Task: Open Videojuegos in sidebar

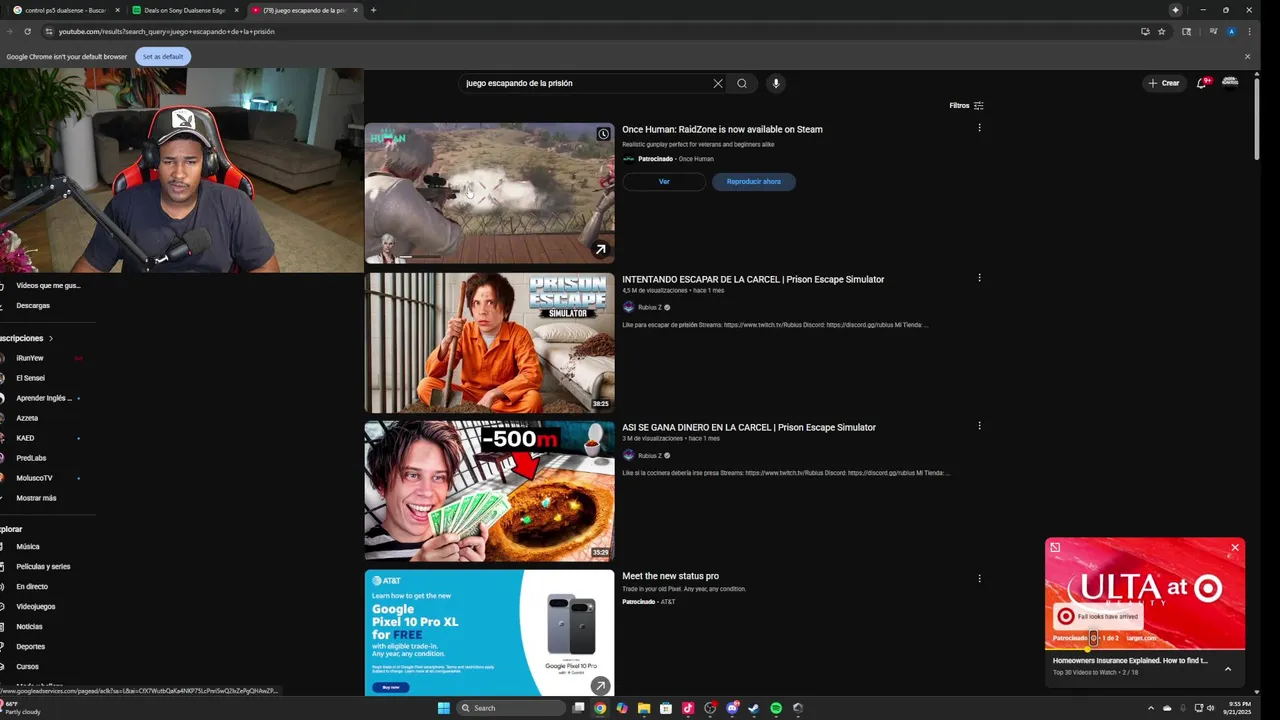Action: [36, 606]
